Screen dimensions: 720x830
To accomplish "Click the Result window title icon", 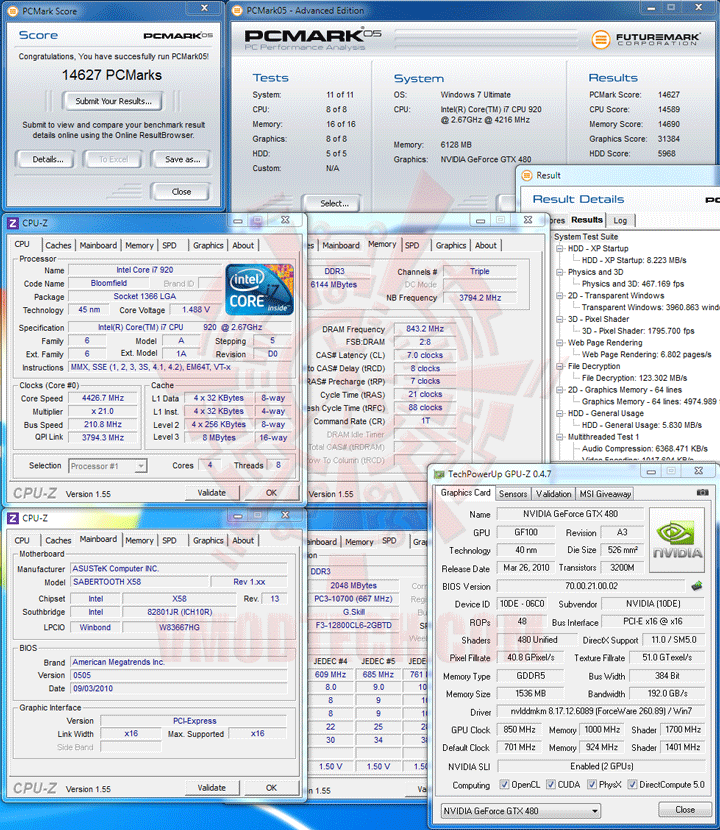I will point(527,175).
